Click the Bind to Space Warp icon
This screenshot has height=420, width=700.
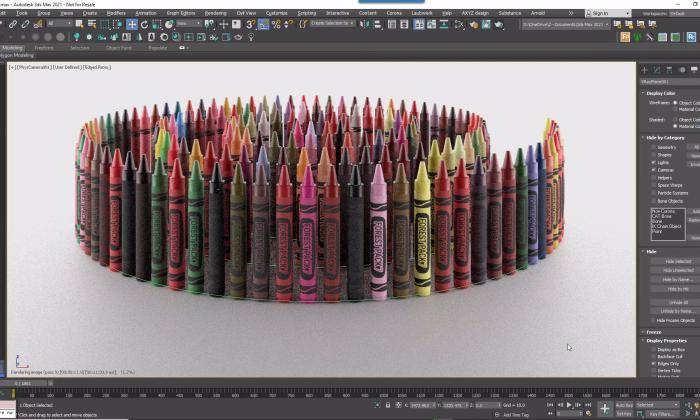coord(38,24)
